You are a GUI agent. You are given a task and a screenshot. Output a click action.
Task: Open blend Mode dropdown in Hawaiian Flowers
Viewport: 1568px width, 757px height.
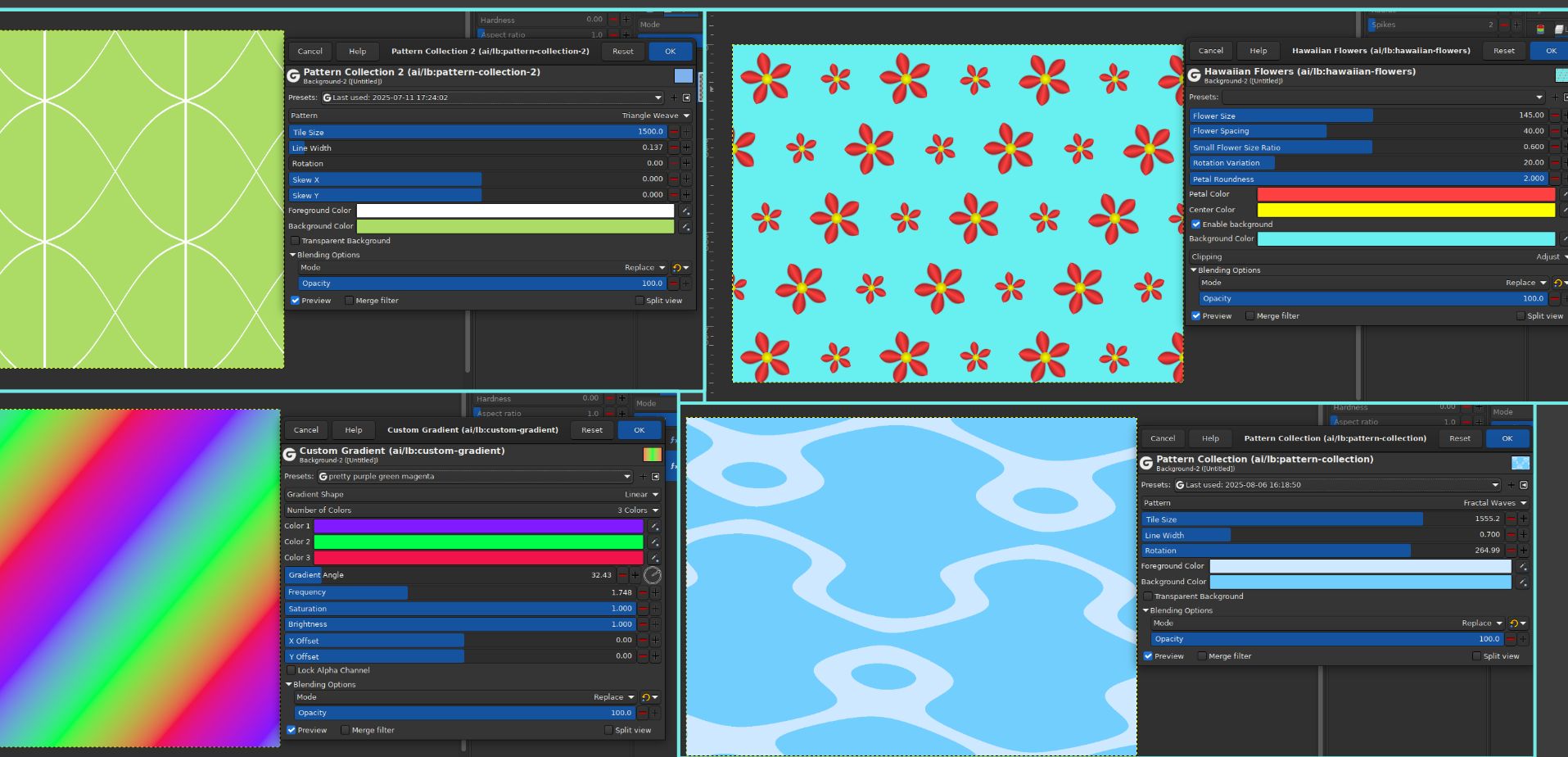point(1374,283)
